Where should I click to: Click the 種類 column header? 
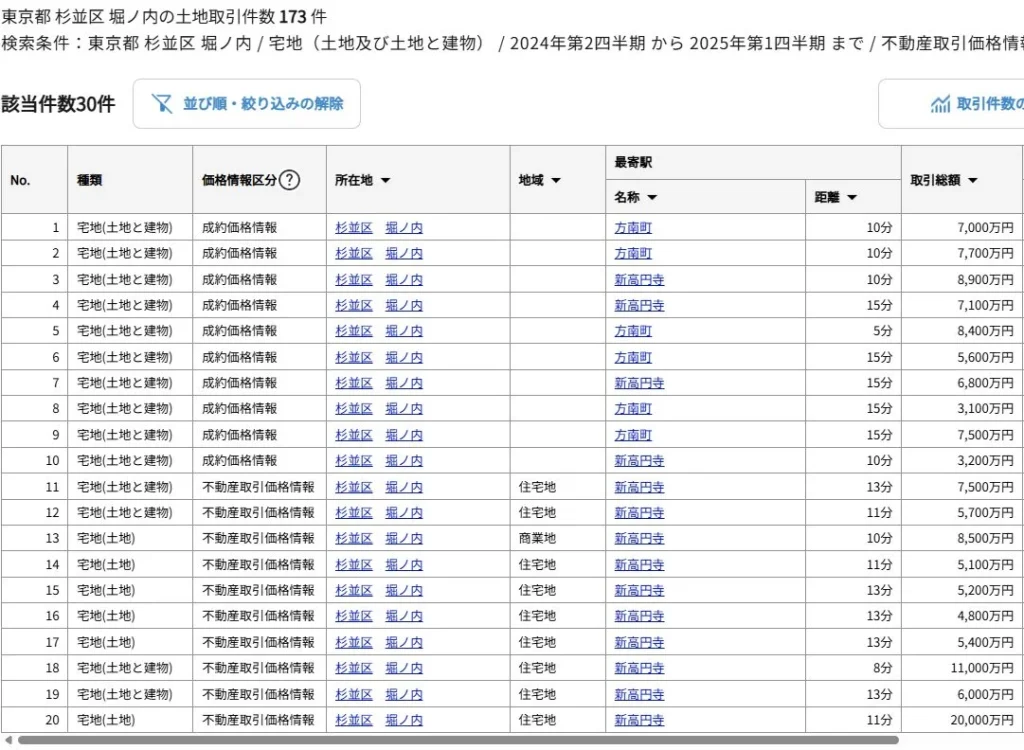[130, 180]
